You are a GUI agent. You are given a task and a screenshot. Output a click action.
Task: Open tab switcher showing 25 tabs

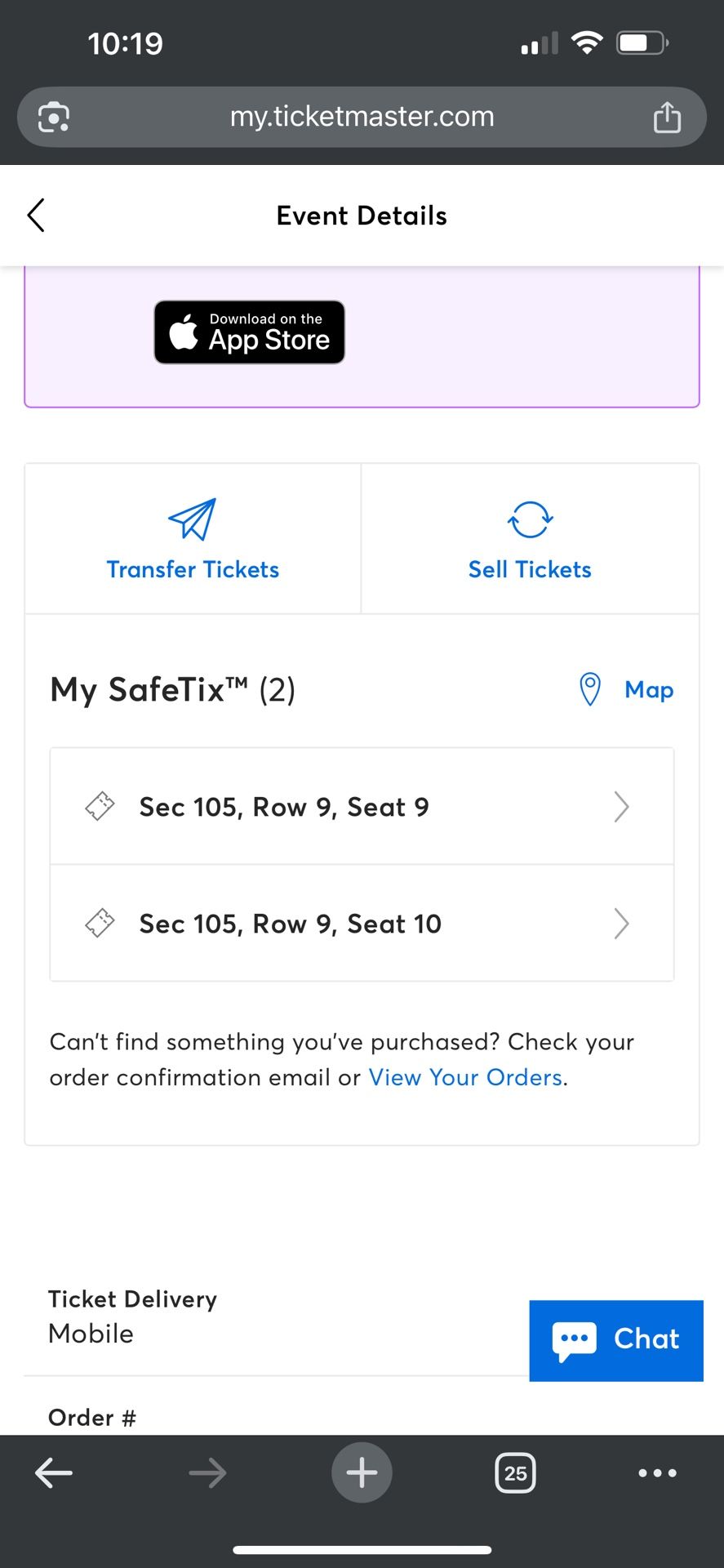pos(515,1473)
